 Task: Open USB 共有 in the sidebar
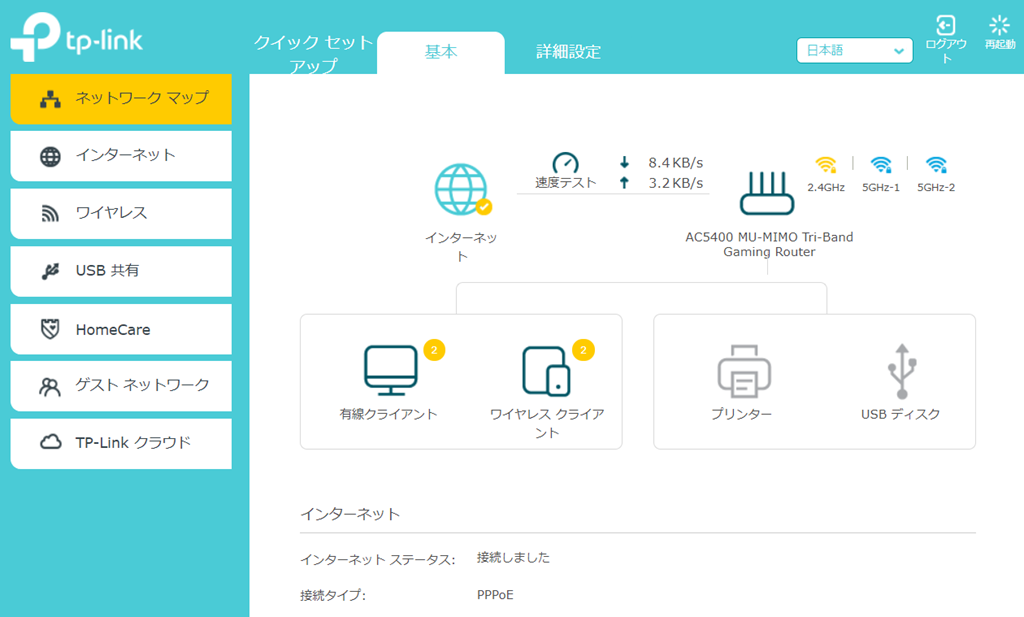coord(121,271)
